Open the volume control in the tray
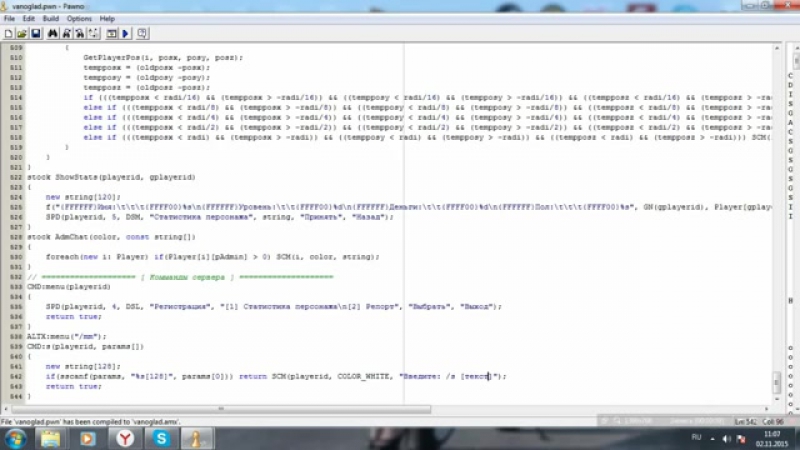The height and width of the screenshot is (450, 800). [x=727, y=439]
